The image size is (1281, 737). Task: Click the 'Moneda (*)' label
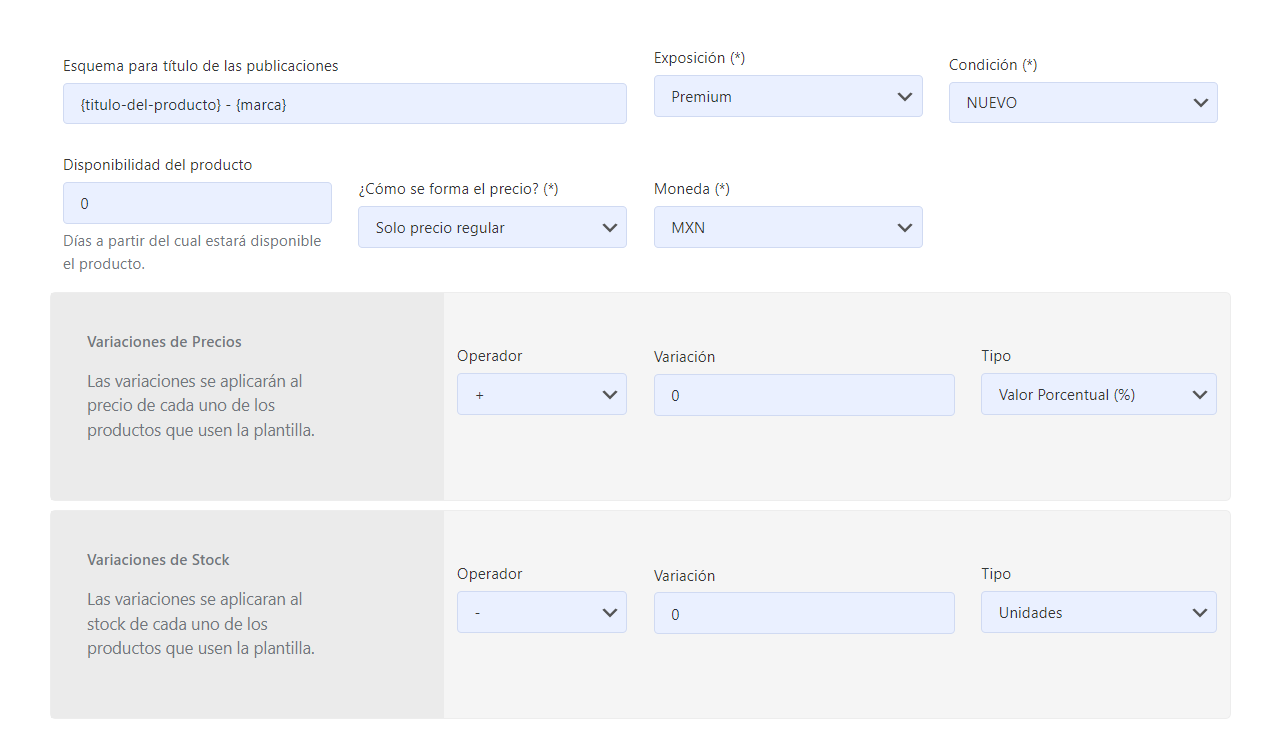coord(692,189)
